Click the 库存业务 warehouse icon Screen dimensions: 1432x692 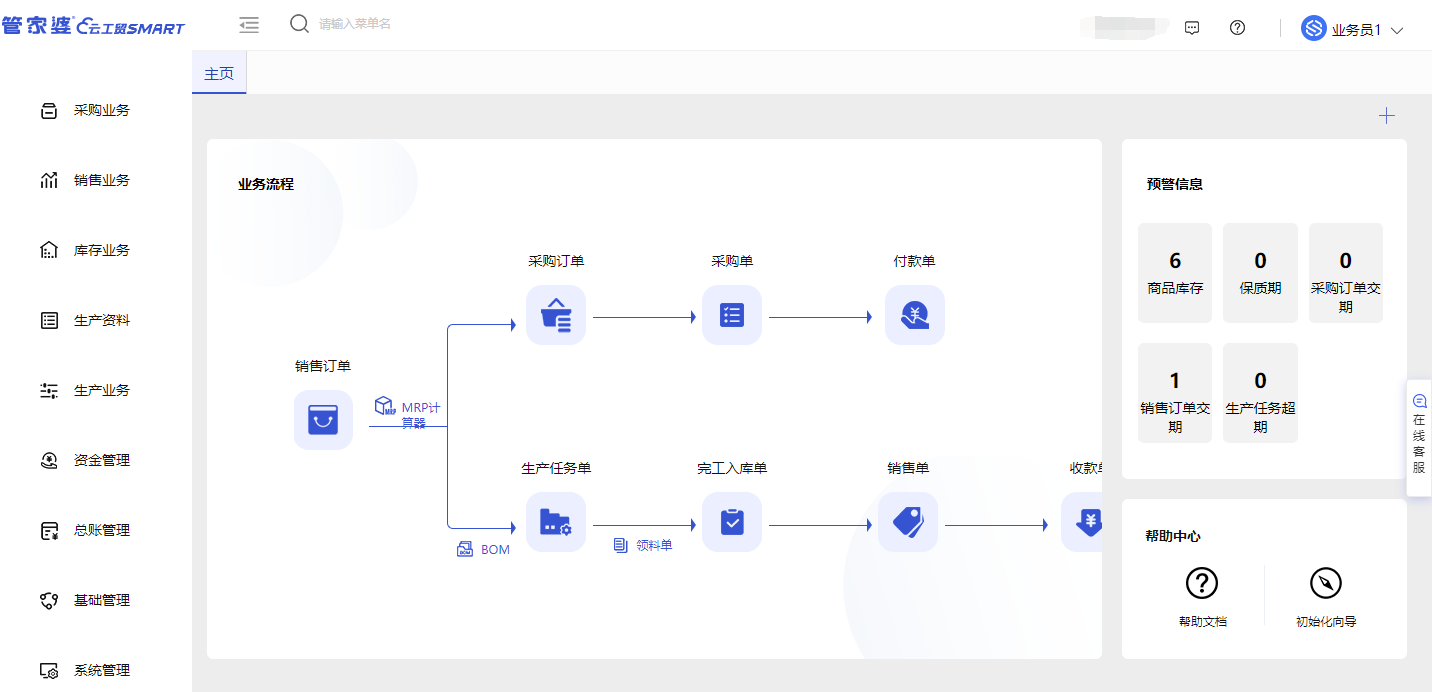(49, 251)
